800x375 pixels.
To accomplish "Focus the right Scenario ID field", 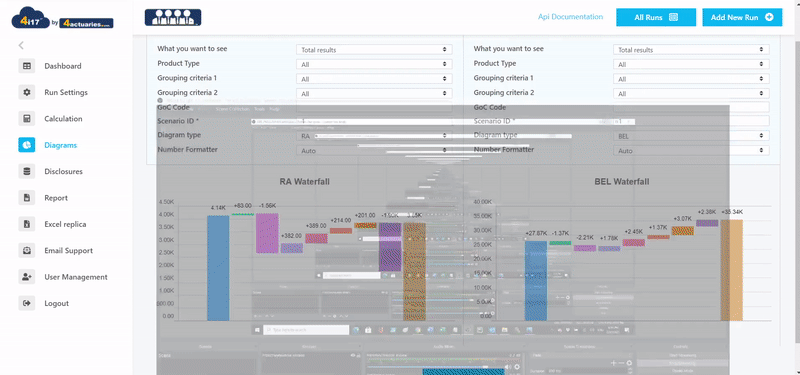I will (691, 121).
